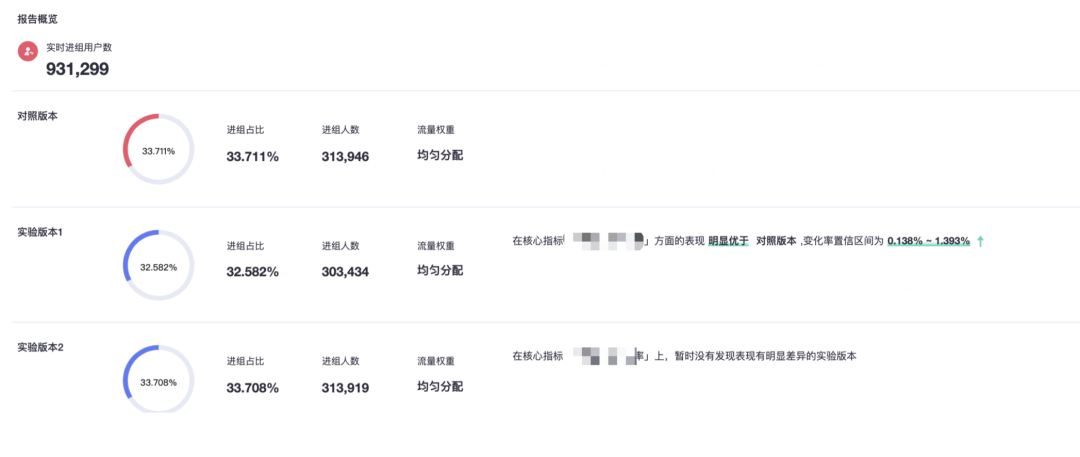
Task: Click the control version 33.711% donut chart
Action: point(158,149)
